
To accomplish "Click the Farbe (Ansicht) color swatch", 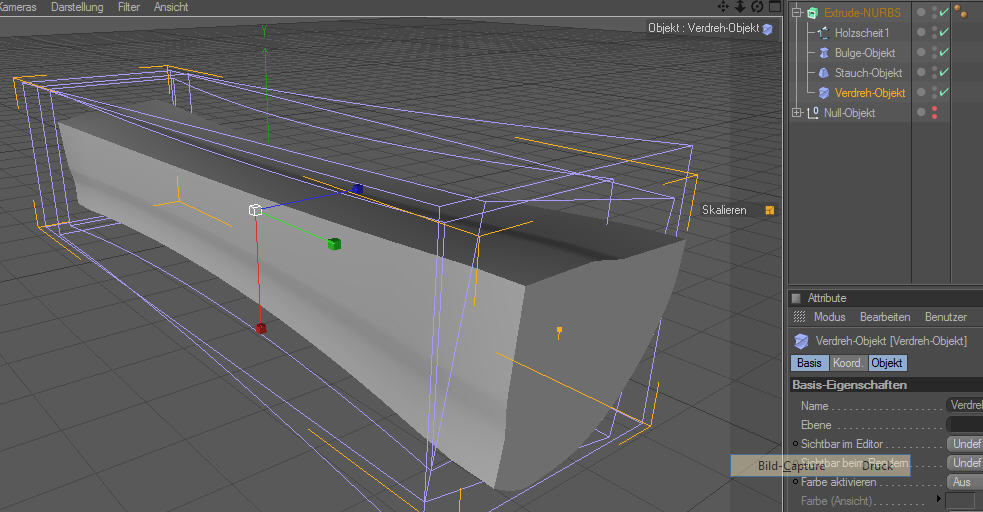I will tap(960, 501).
